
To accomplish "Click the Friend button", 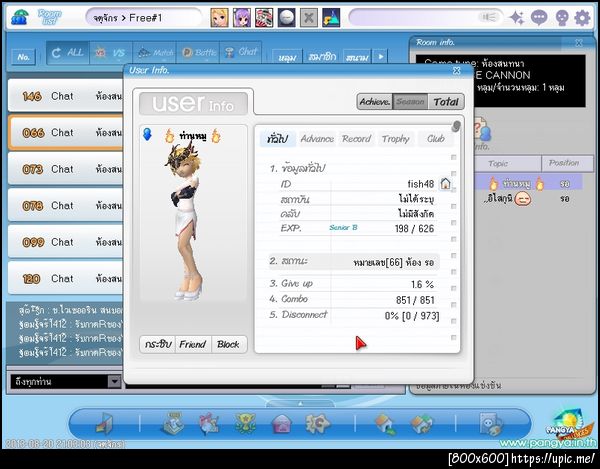I will (193, 344).
